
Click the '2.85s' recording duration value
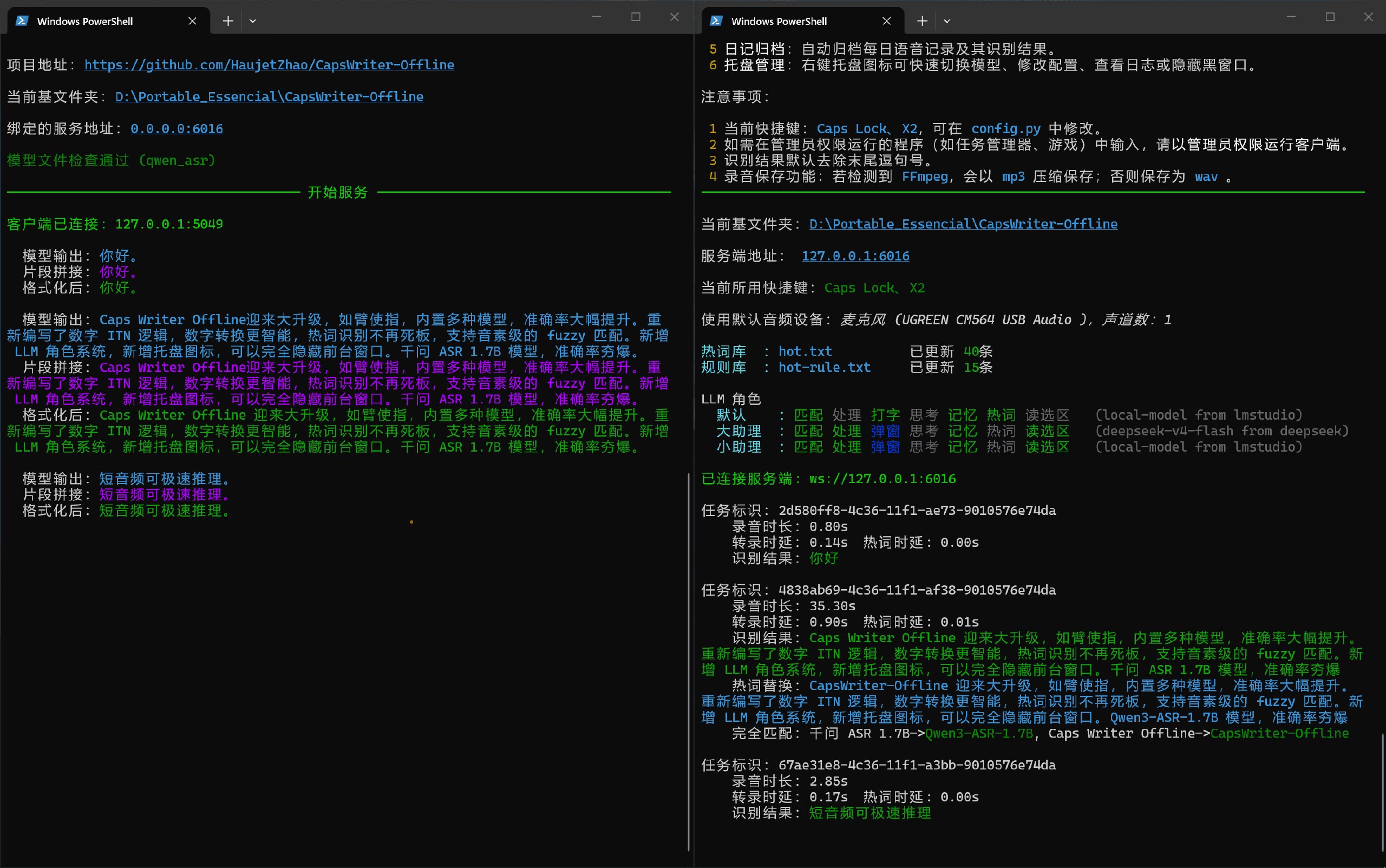click(x=828, y=781)
